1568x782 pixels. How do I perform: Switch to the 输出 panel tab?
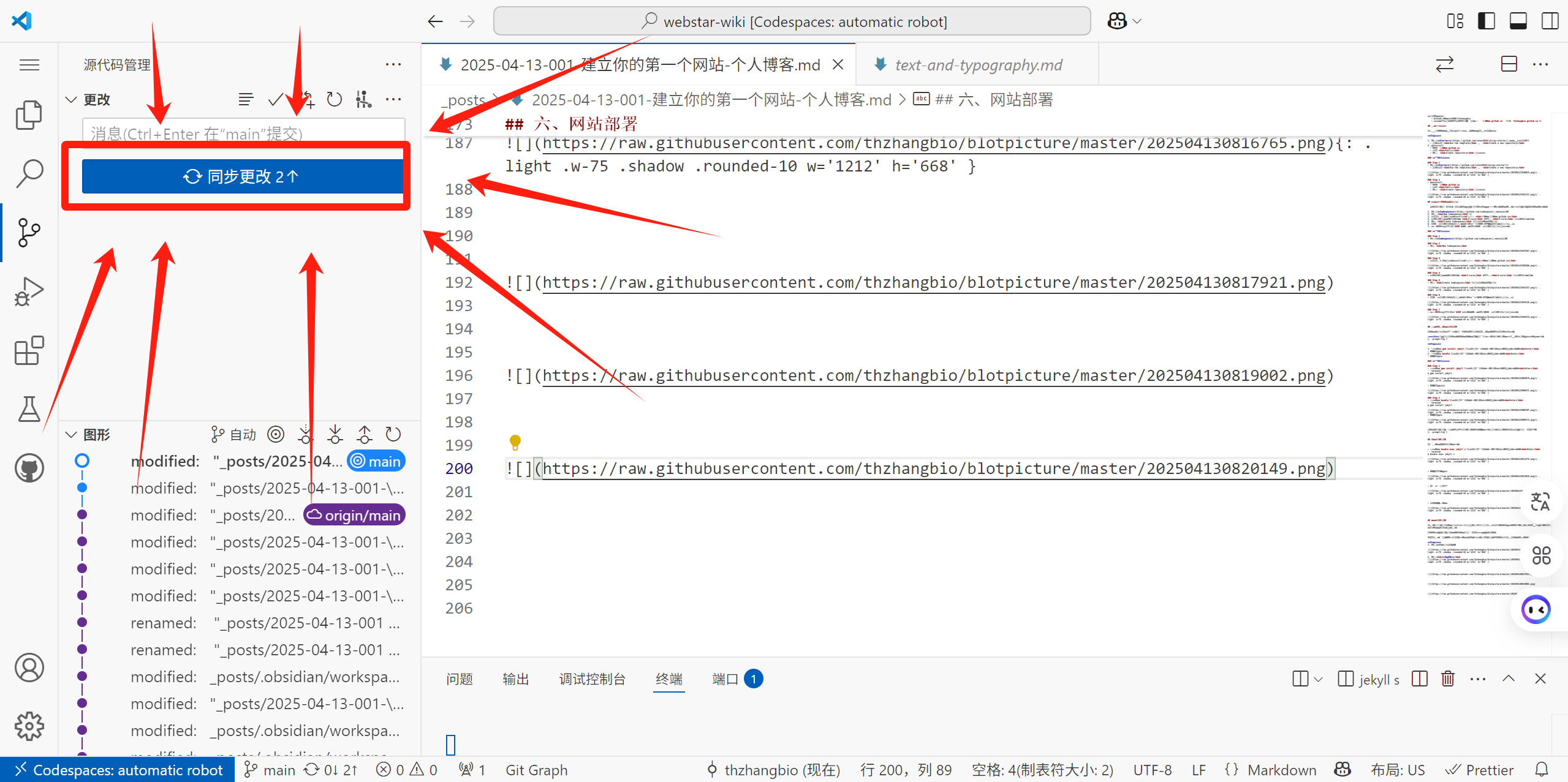pyautogui.click(x=515, y=679)
